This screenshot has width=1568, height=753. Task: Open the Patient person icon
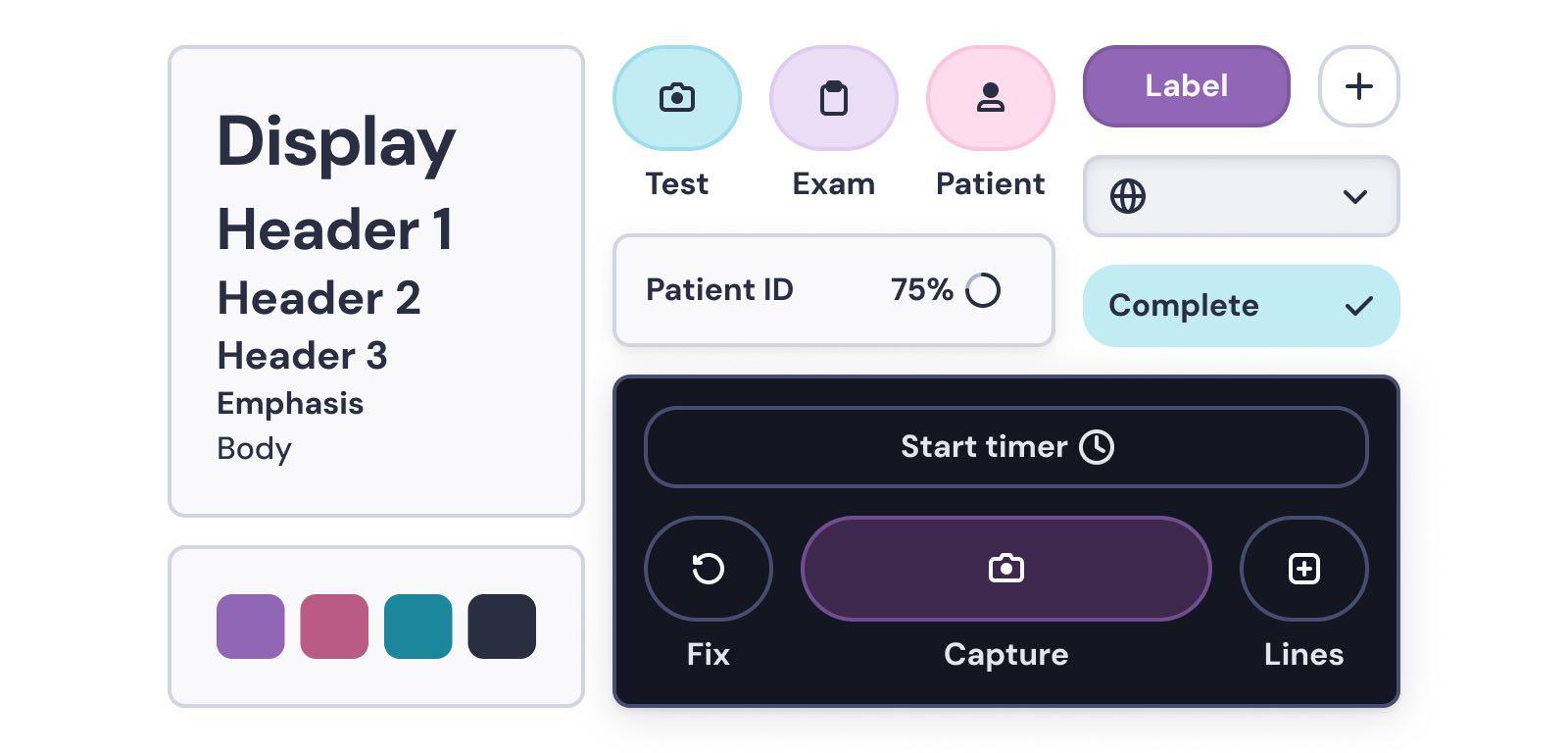click(990, 98)
